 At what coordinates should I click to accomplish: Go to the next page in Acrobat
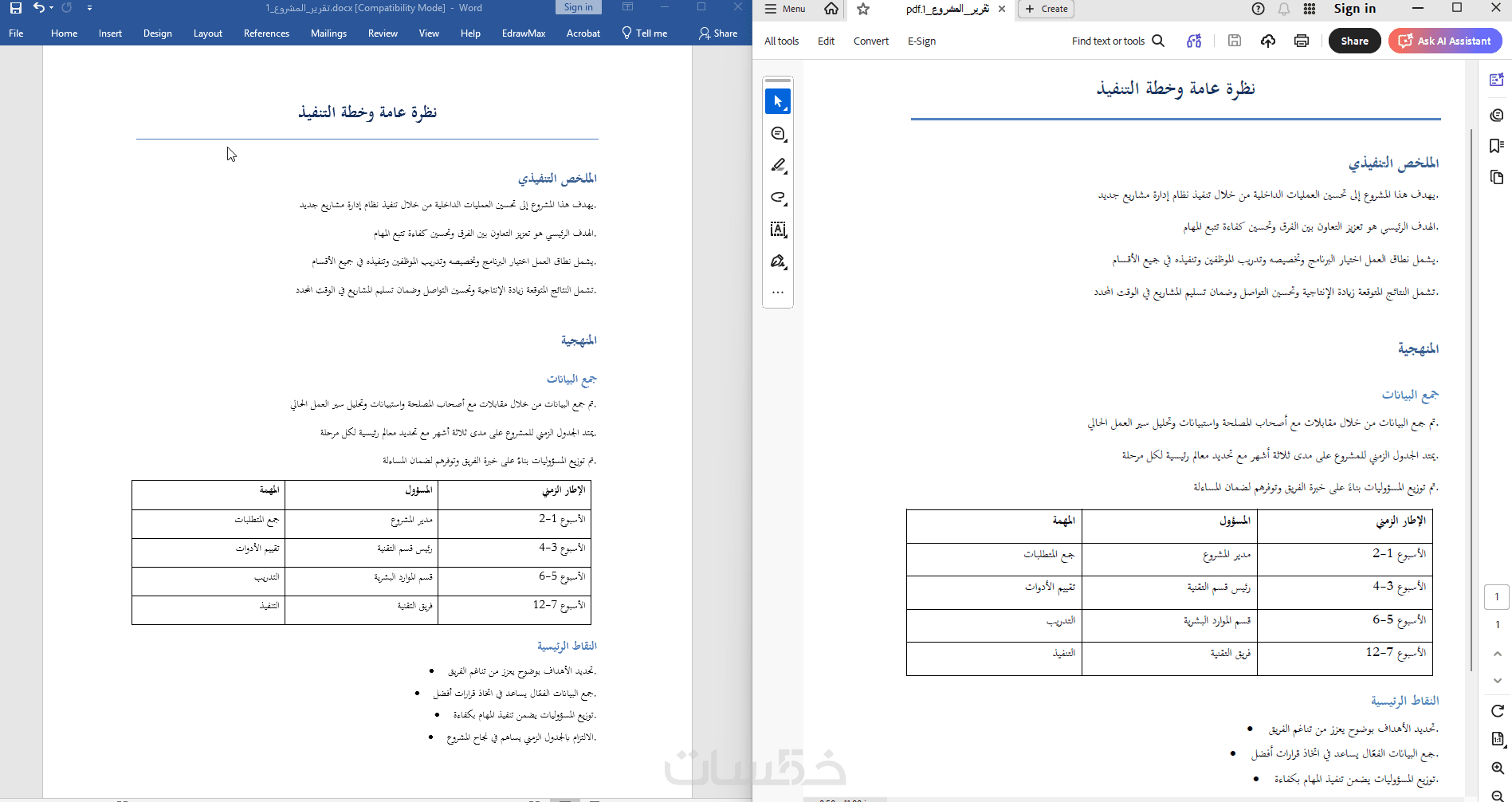[x=1497, y=681]
